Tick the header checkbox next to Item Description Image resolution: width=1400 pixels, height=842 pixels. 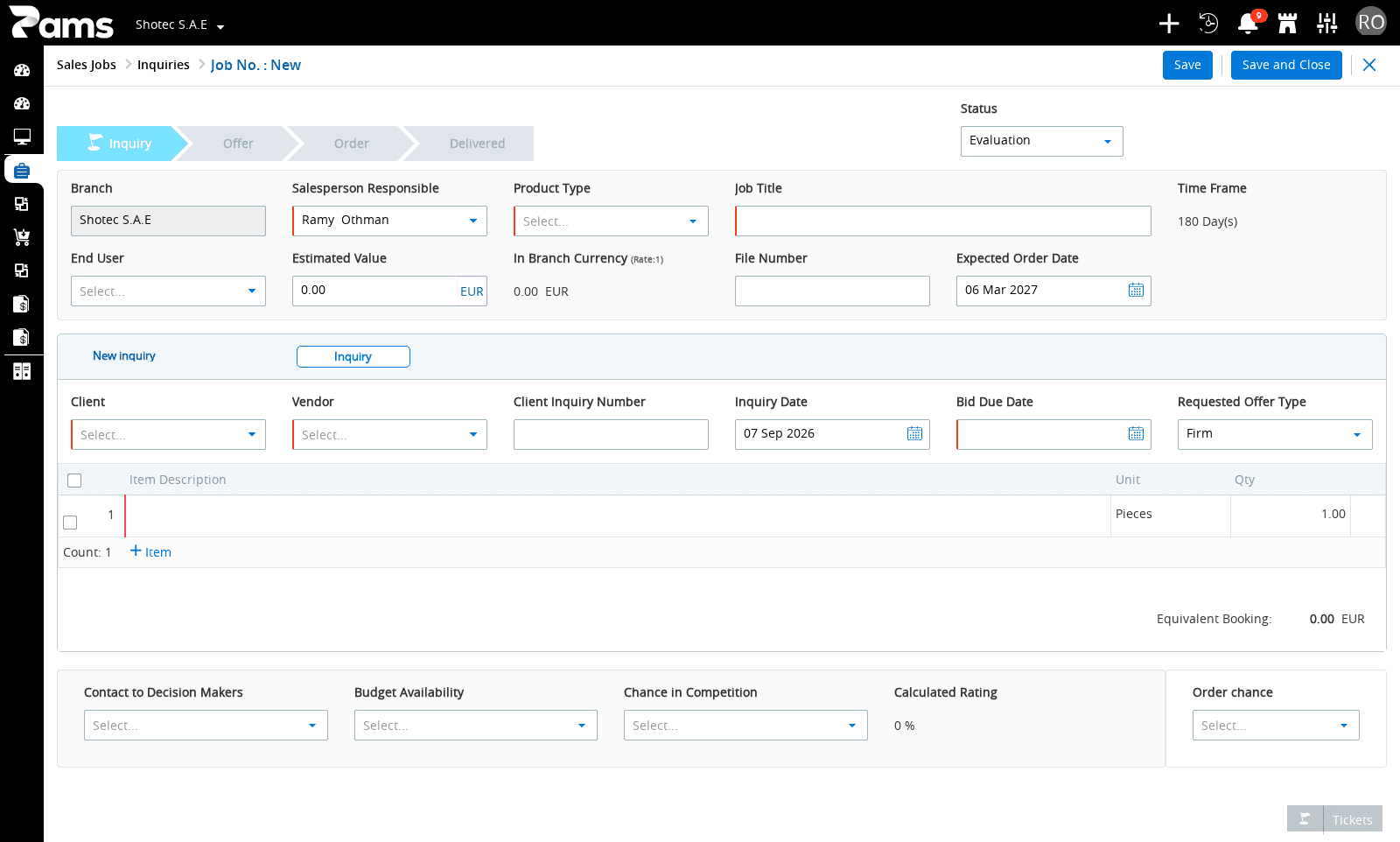[x=74, y=481]
